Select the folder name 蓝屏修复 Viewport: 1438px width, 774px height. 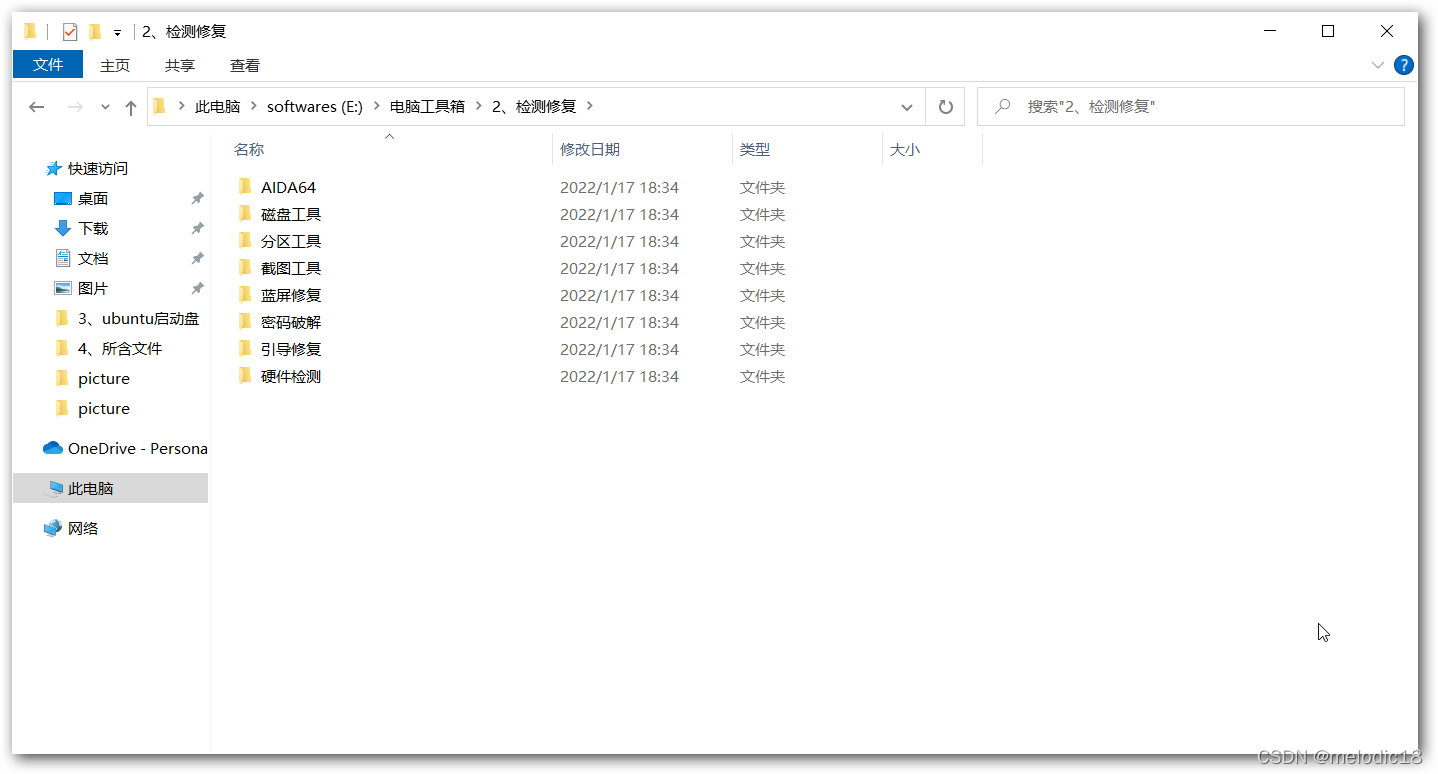(x=291, y=296)
